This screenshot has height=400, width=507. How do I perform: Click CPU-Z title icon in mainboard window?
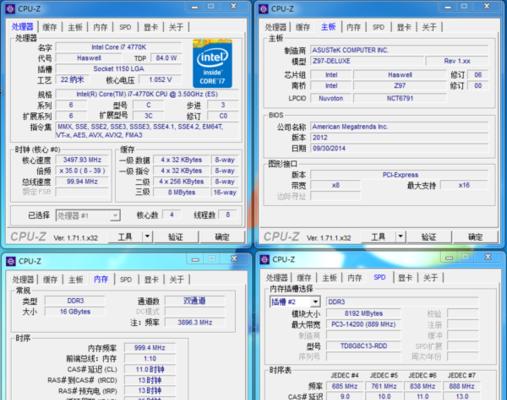click(x=263, y=9)
